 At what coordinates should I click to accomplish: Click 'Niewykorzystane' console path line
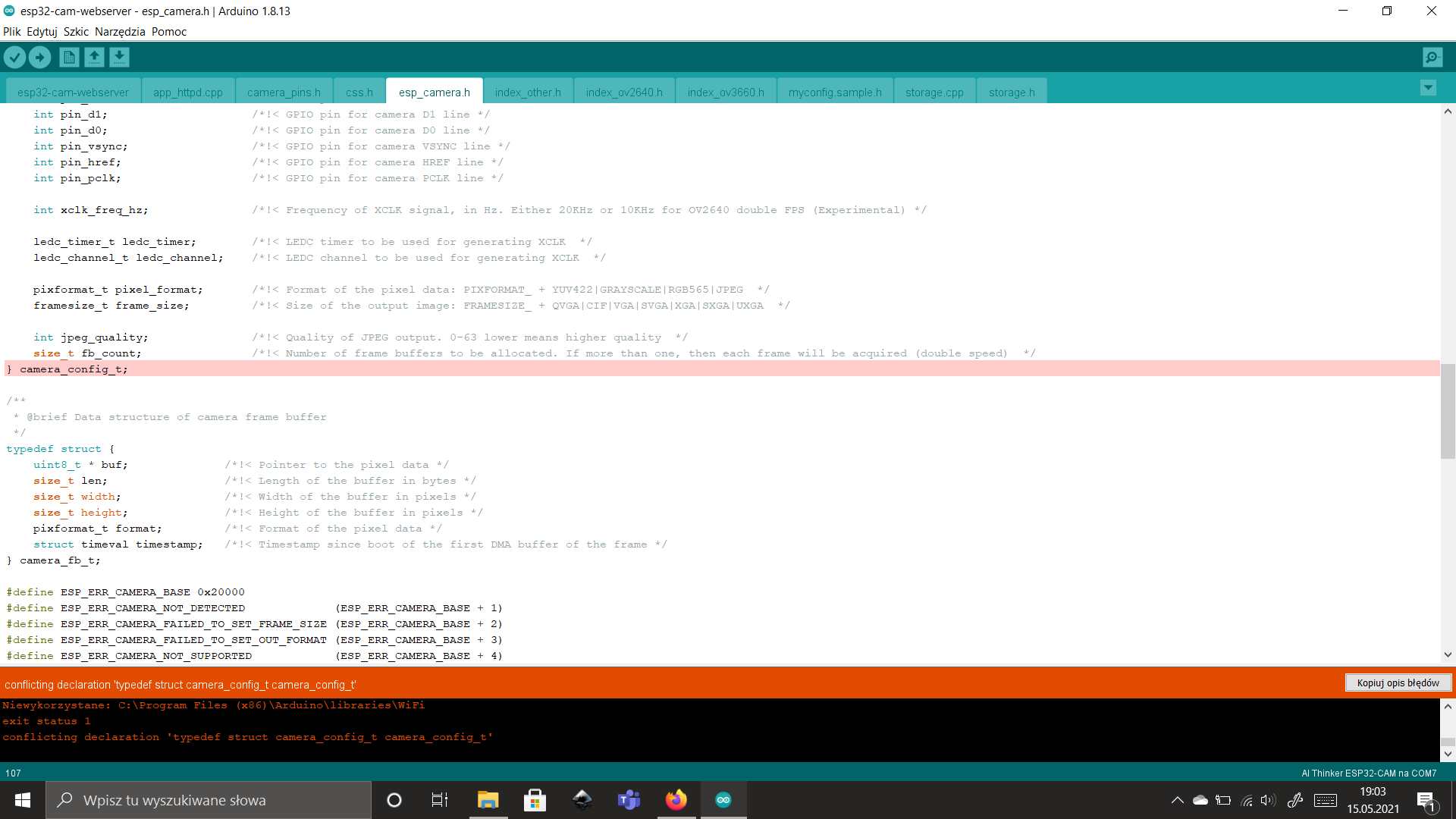[x=213, y=705]
